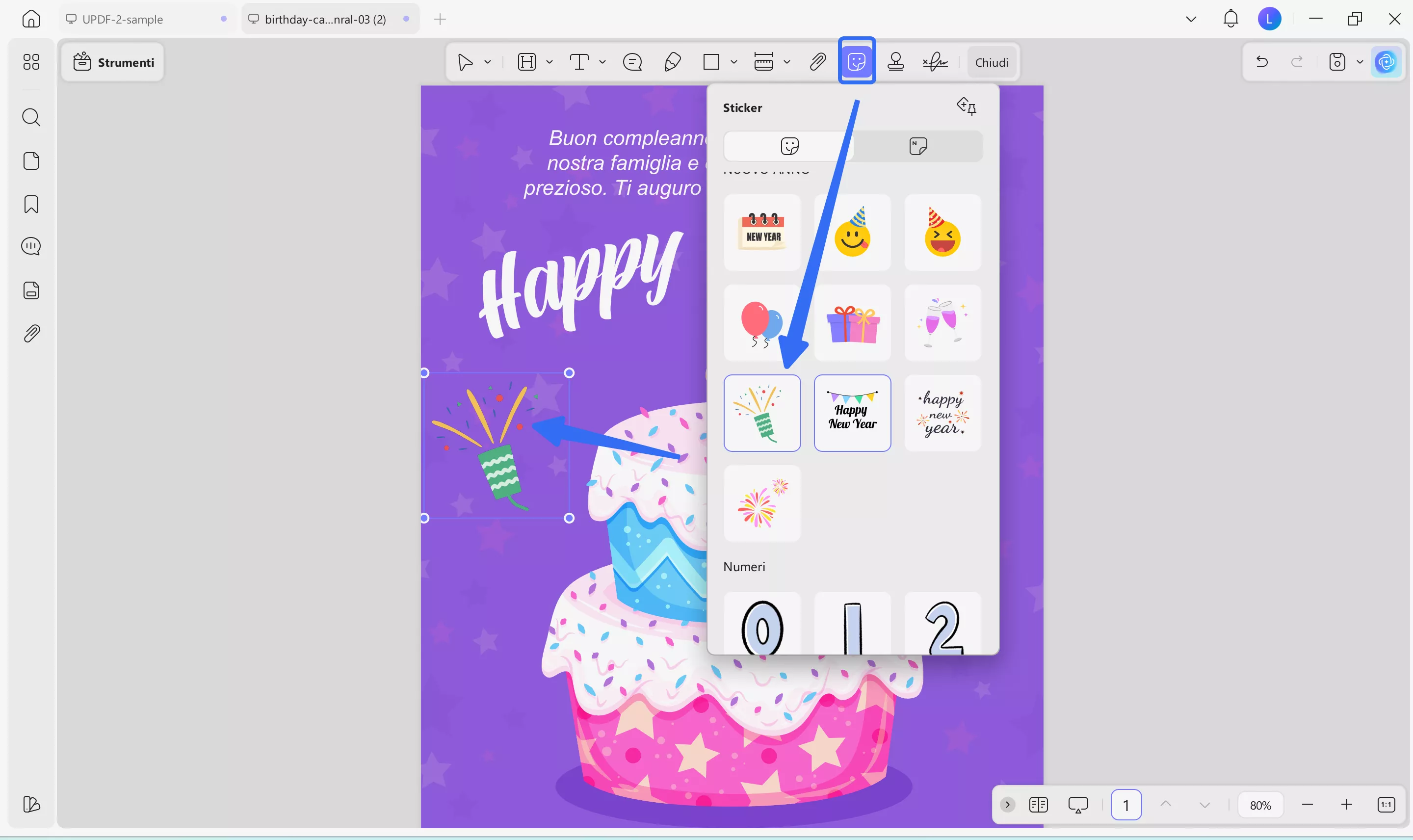Select the Signature tool
Viewport: 1413px width, 840px height.
pyautogui.click(x=934, y=62)
